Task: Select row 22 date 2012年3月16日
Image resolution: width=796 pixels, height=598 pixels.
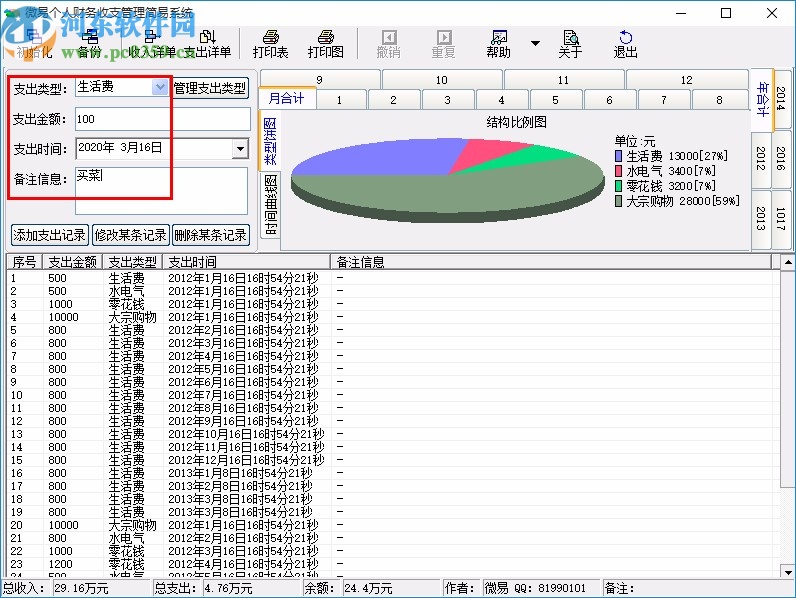Action: [x=243, y=551]
